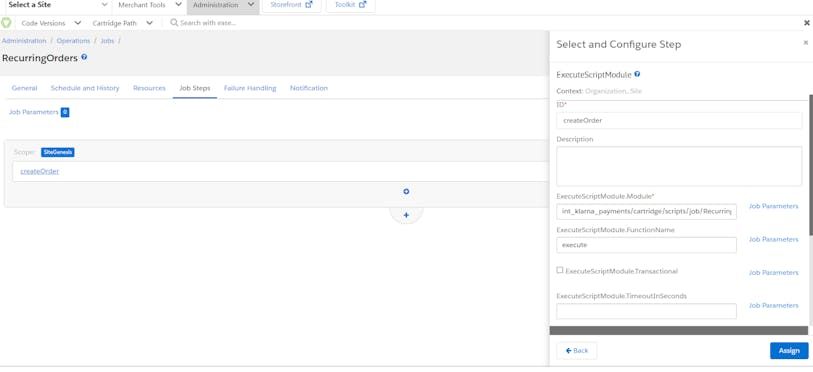Focus the ID field containing createOrder

[679, 120]
